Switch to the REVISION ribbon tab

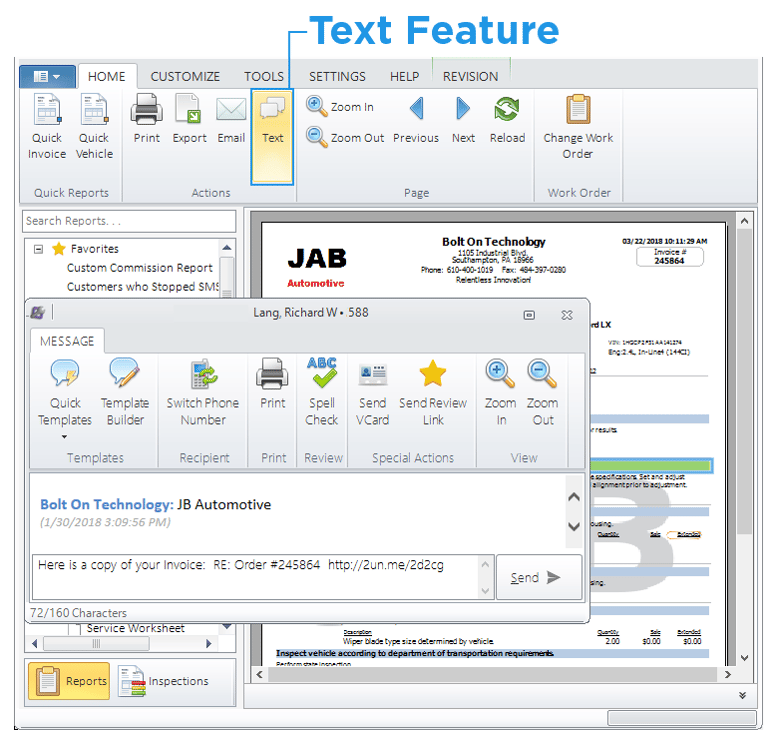470,76
